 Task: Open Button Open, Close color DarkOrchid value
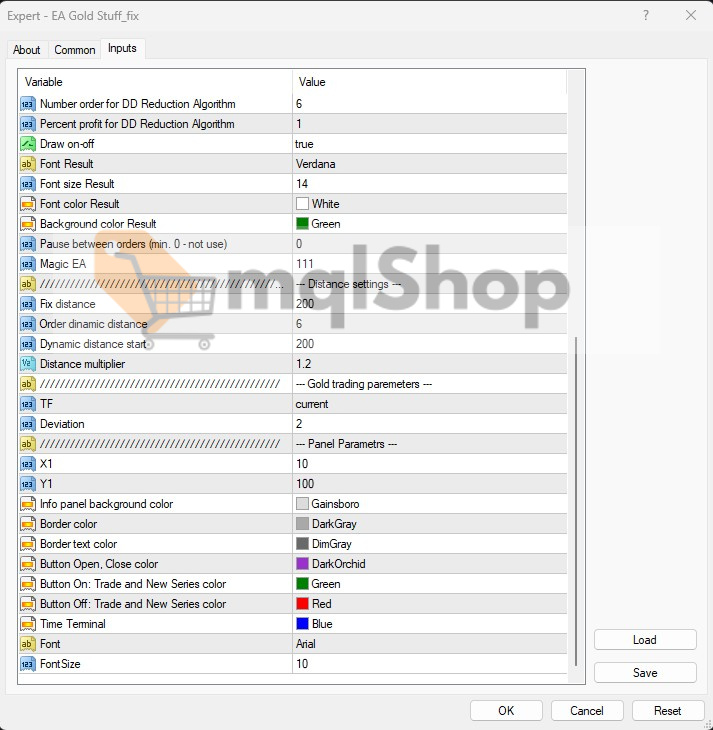coord(428,564)
